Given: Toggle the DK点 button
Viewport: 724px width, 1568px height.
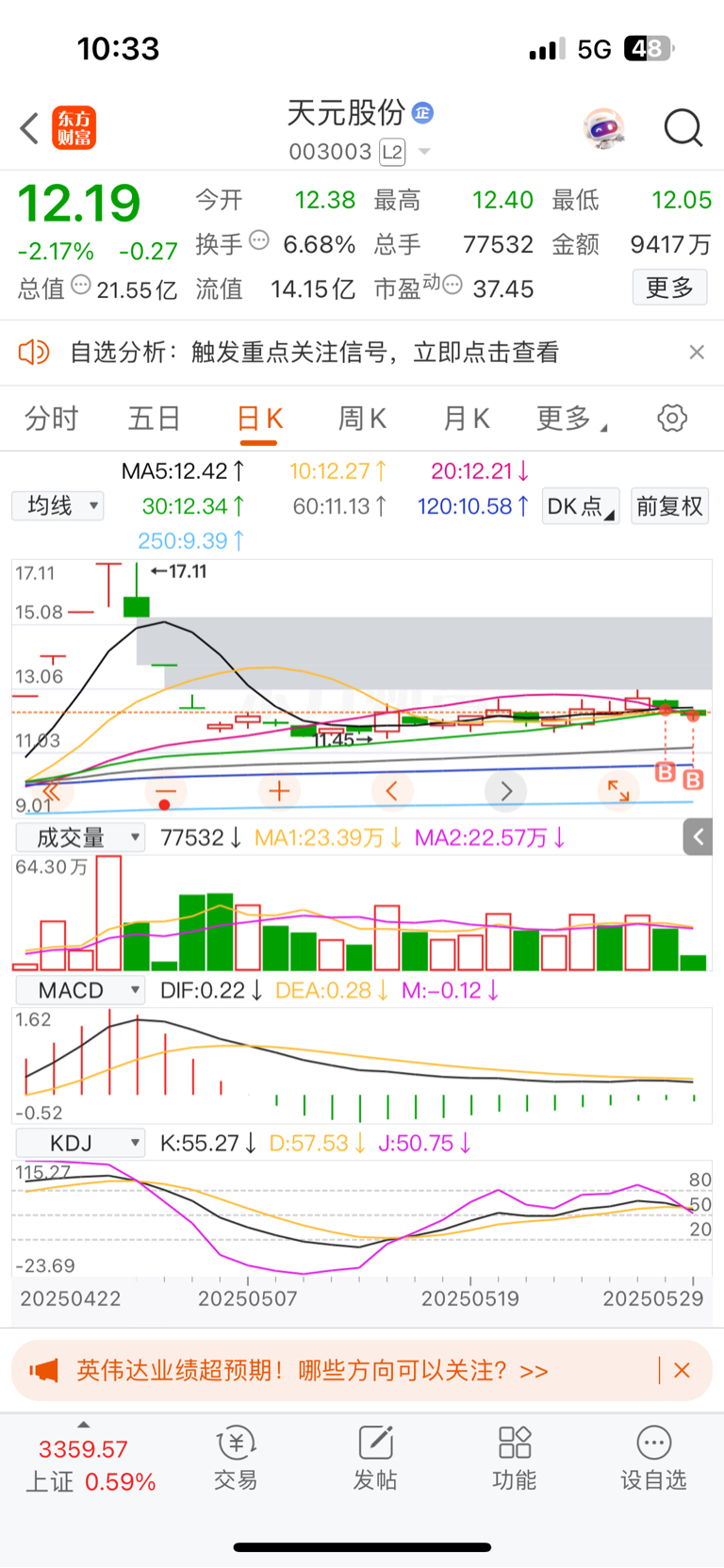Looking at the screenshot, I should [580, 506].
